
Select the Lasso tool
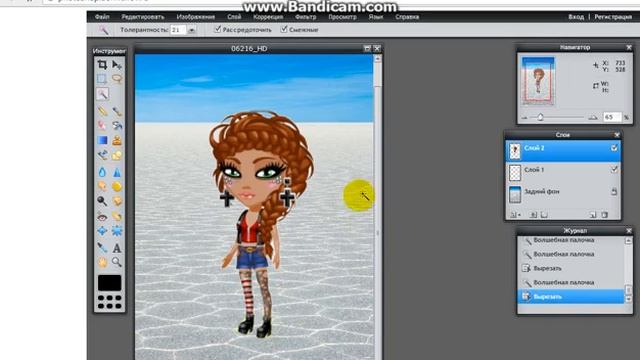click(x=117, y=78)
